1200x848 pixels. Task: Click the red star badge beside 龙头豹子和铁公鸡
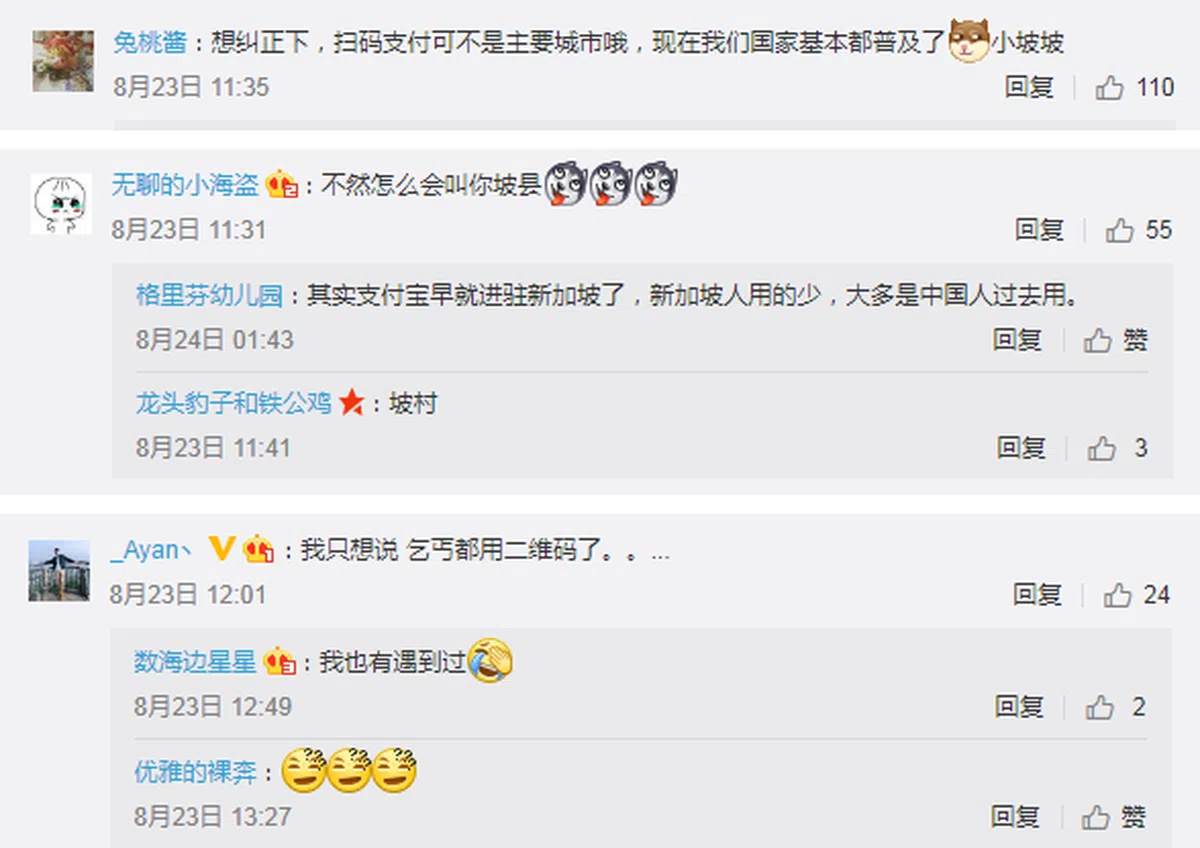(351, 404)
